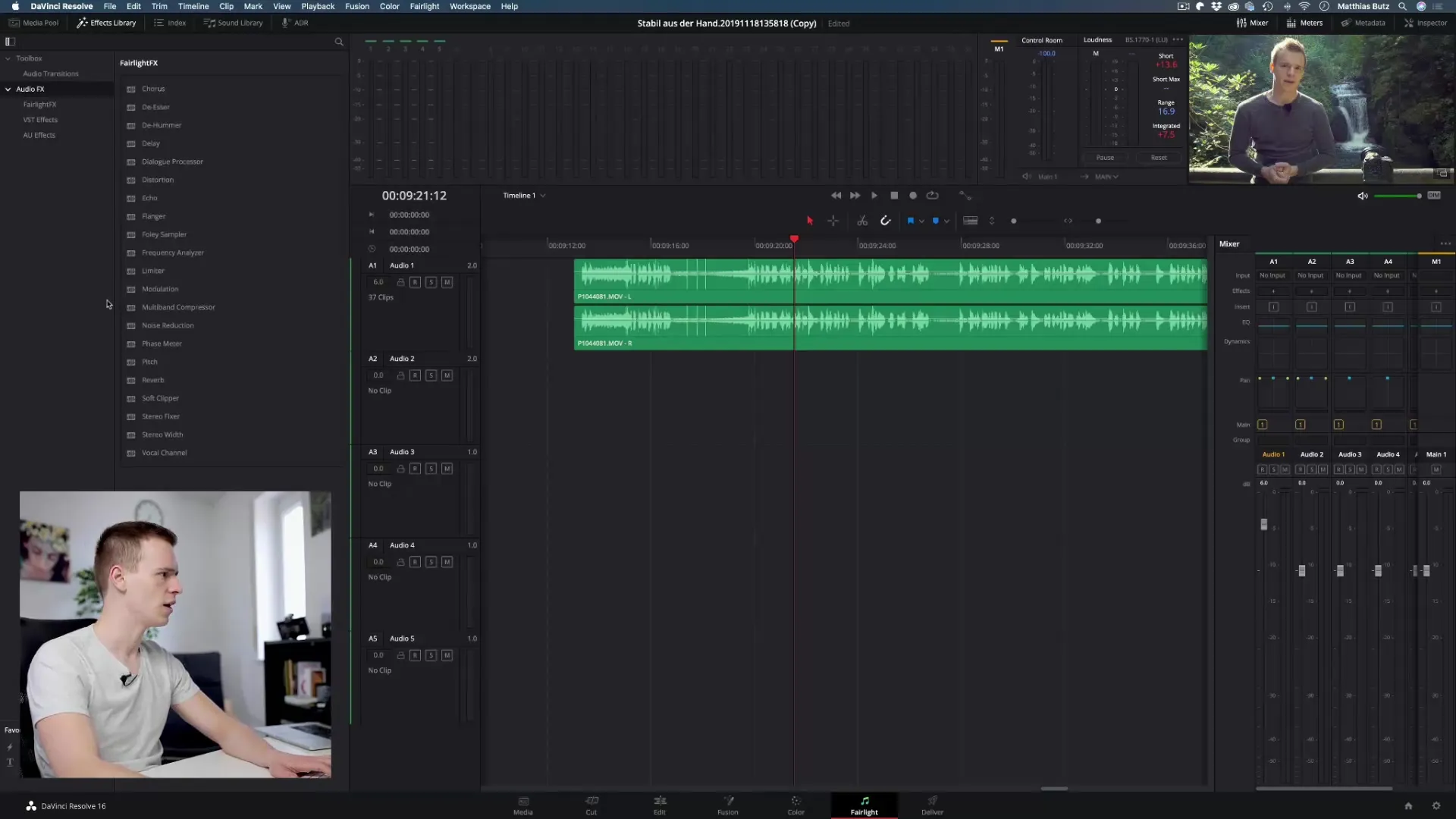Mute the Audio 5 track
This screenshot has width=1456, height=819.
[447, 655]
